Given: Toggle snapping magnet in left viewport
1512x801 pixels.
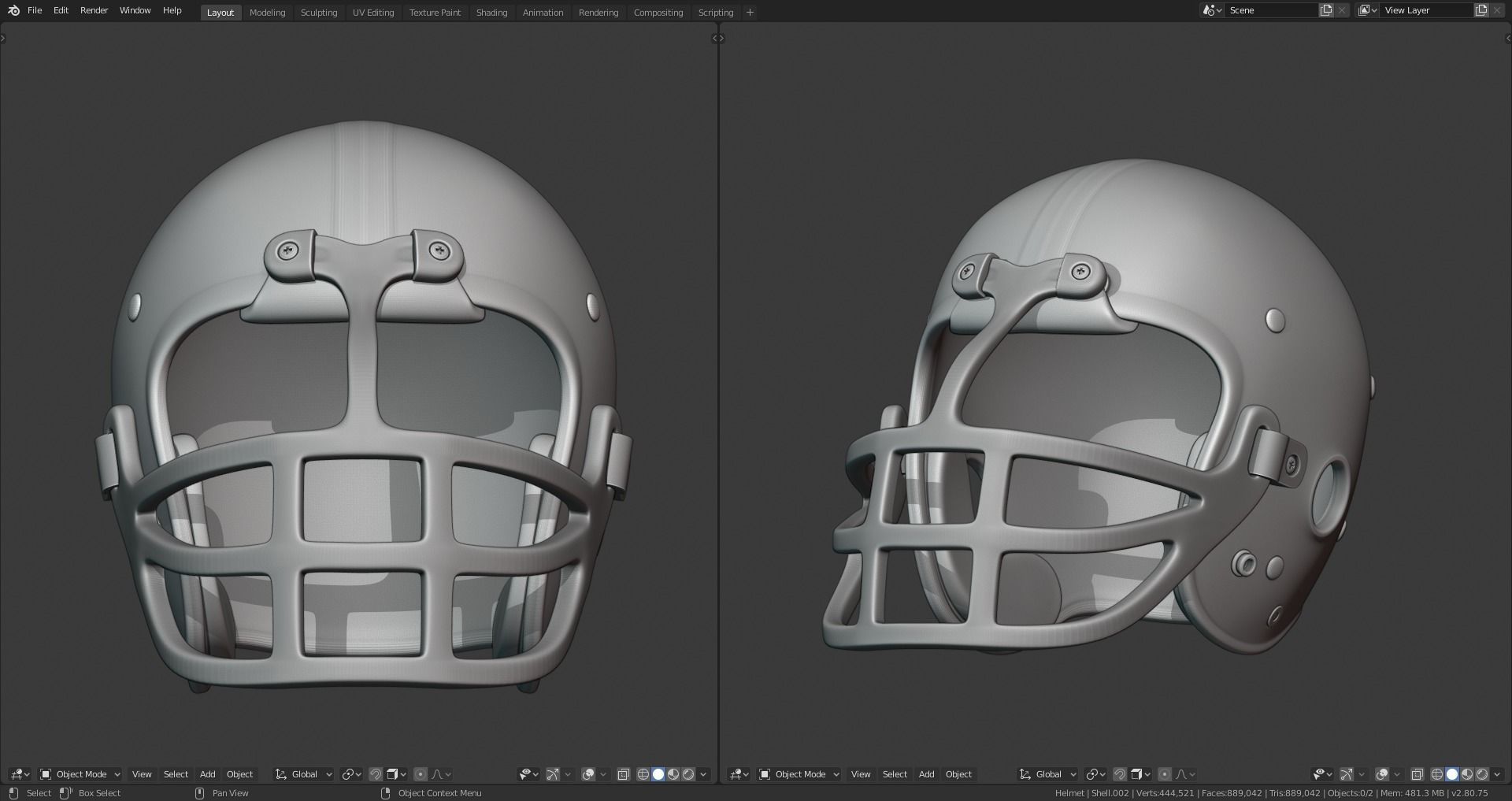Looking at the screenshot, I should point(376,774).
